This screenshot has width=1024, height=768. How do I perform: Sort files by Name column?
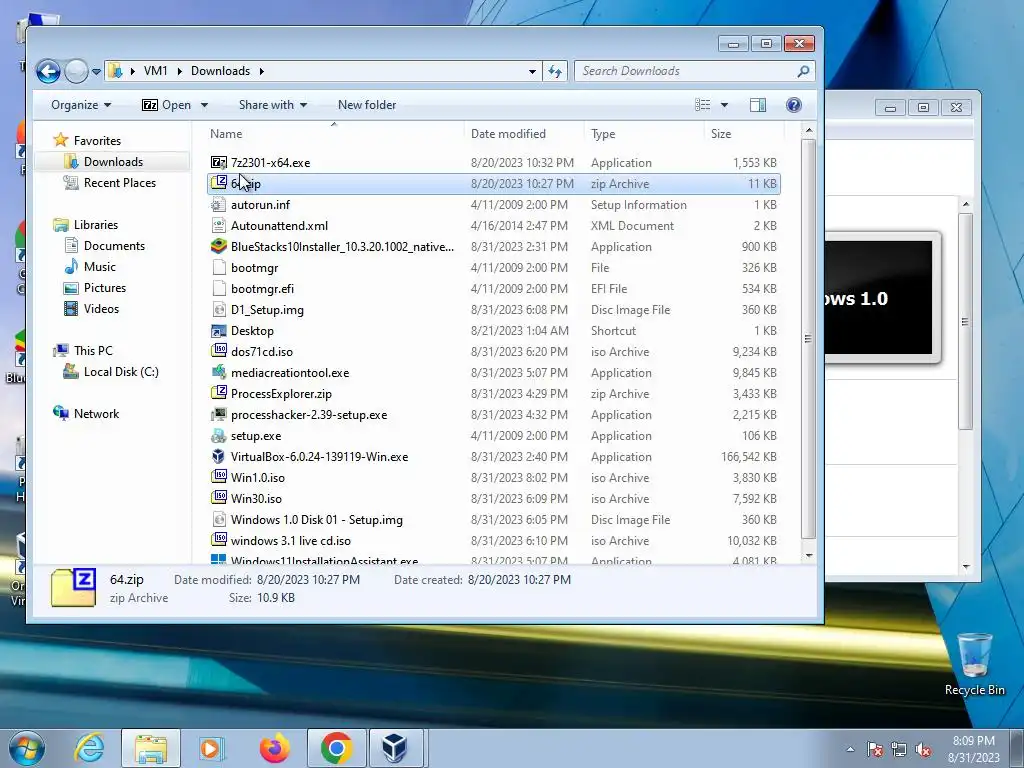[x=226, y=134]
